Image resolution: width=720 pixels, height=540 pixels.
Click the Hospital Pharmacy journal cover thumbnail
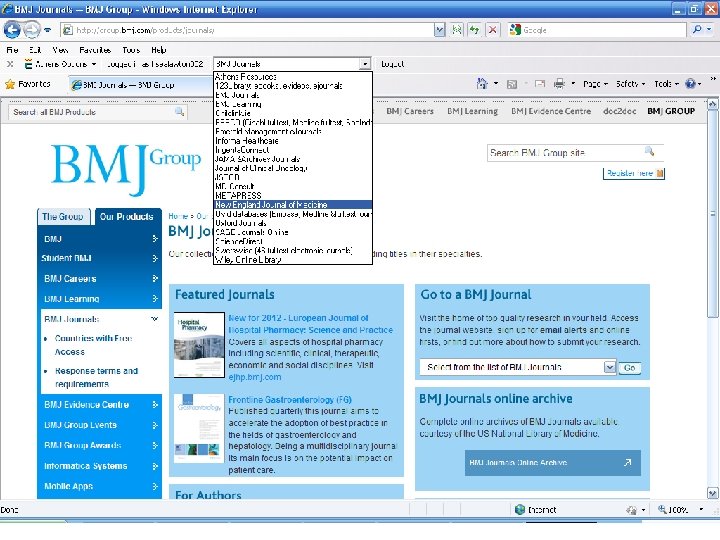[199, 345]
